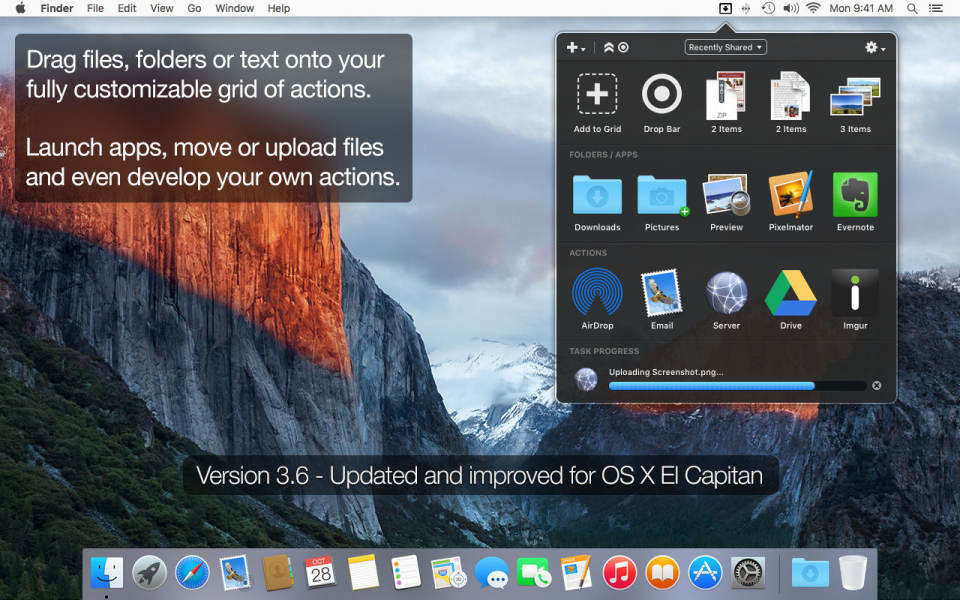Open the gear settings menu
Viewport: 960px width, 600px height.
[x=875, y=47]
